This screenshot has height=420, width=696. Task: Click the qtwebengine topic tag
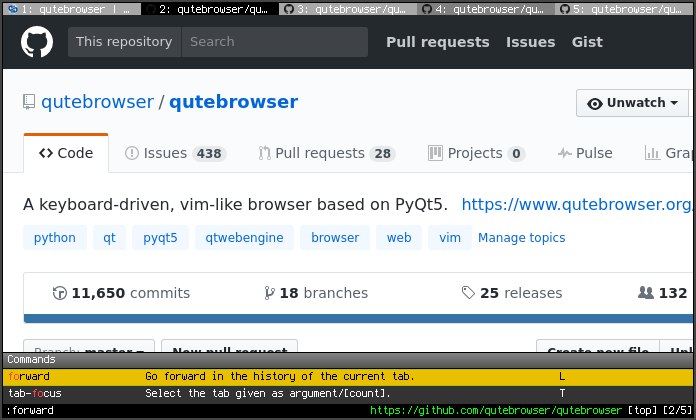[x=244, y=238]
